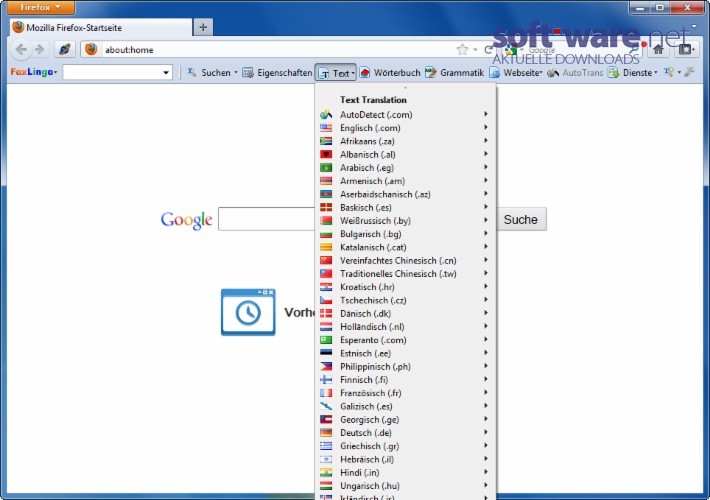Select Afrikaans (.za) menu entry
710x500 pixels.
(405, 141)
